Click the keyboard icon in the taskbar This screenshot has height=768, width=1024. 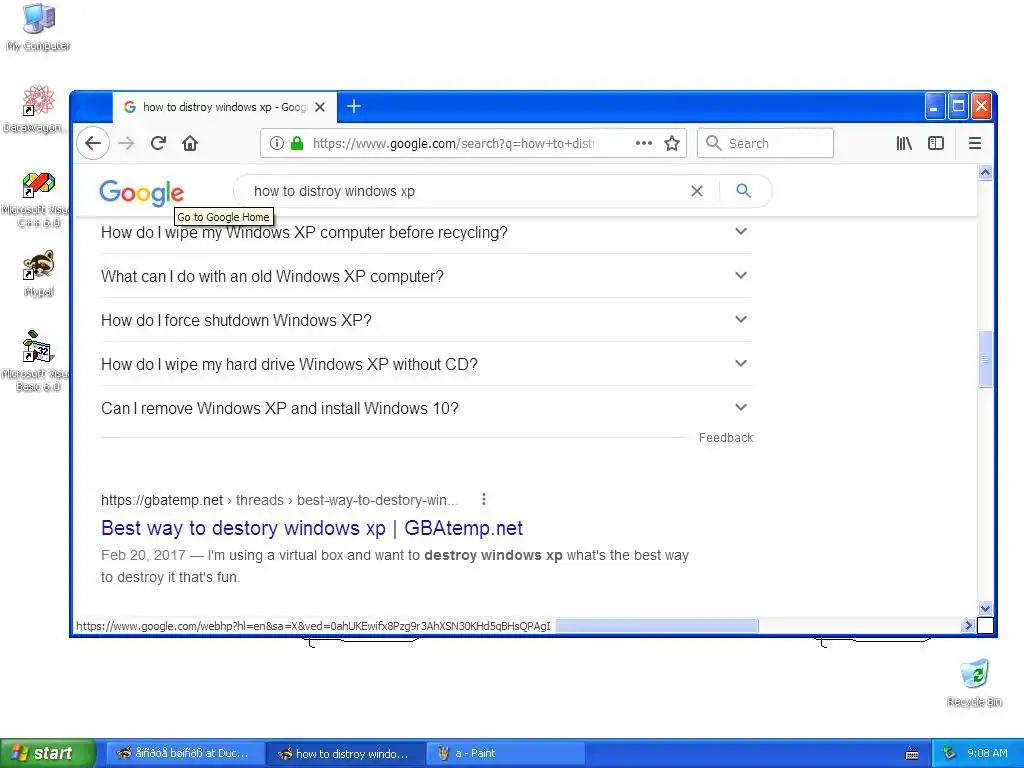pyautogui.click(x=912, y=754)
